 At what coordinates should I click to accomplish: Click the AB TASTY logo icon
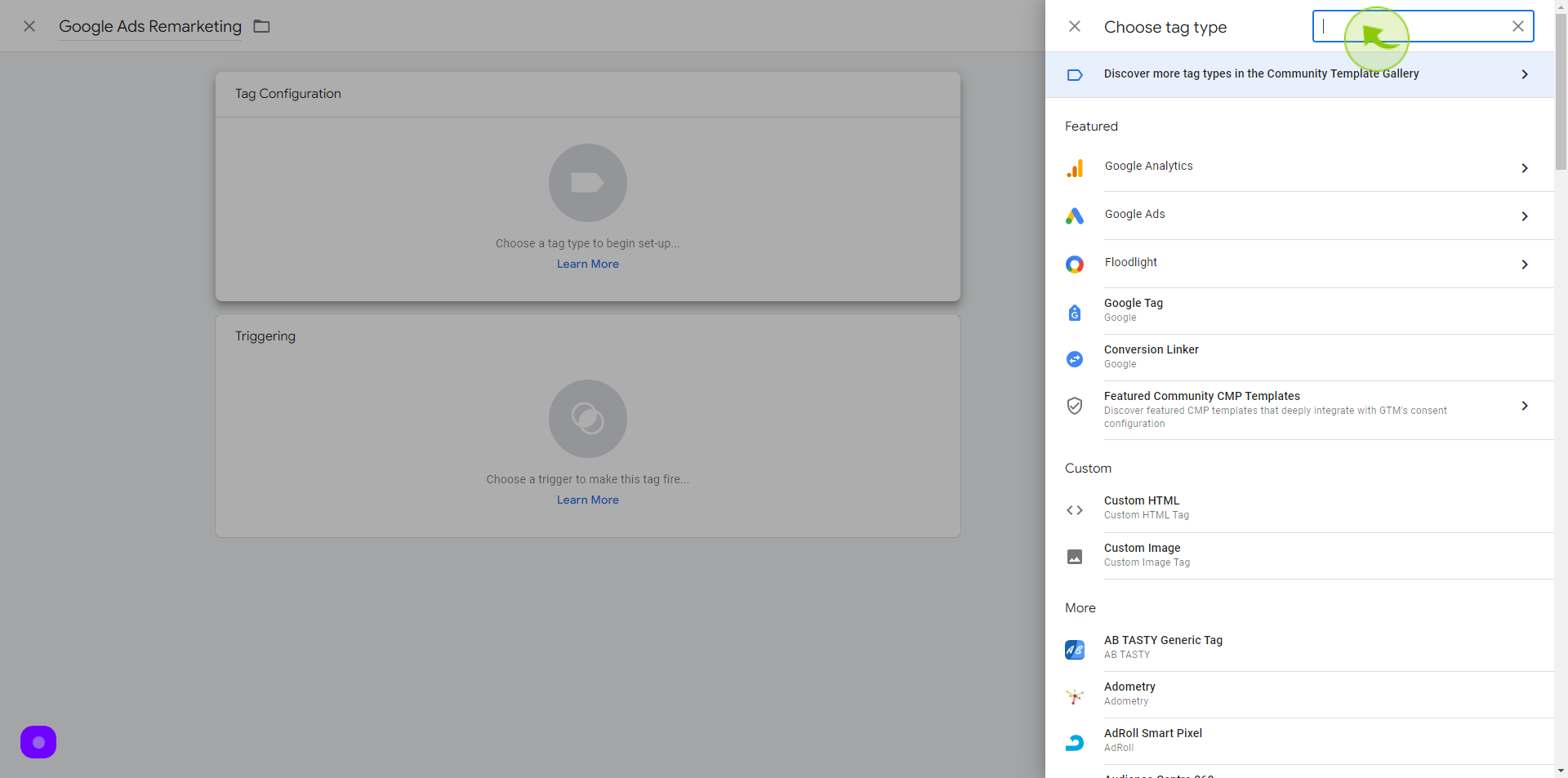(1075, 650)
